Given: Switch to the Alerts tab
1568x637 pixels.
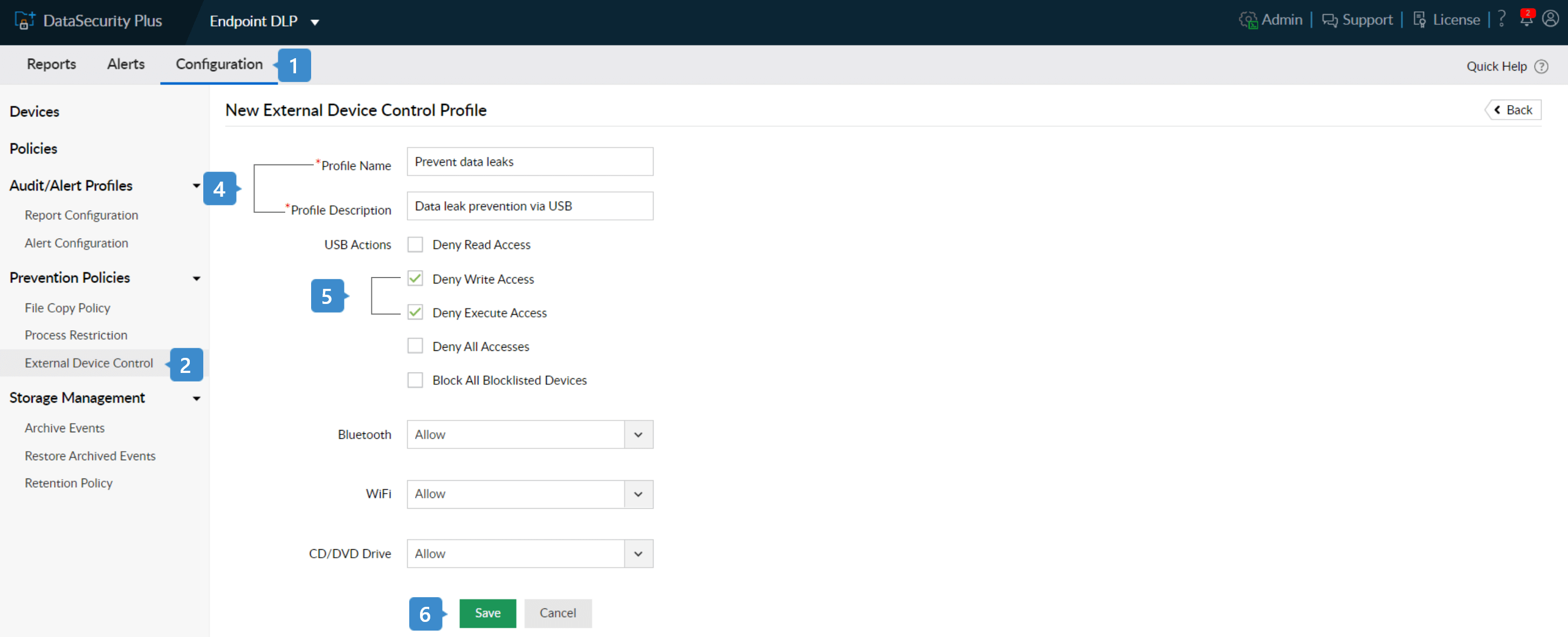Looking at the screenshot, I should [126, 65].
